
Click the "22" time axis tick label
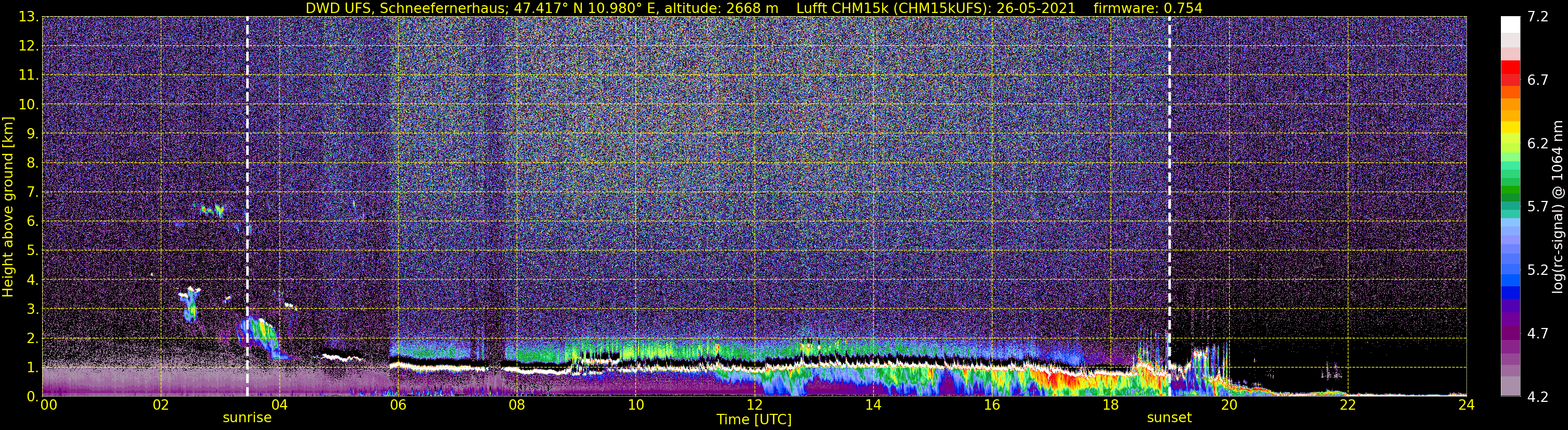1348,405
